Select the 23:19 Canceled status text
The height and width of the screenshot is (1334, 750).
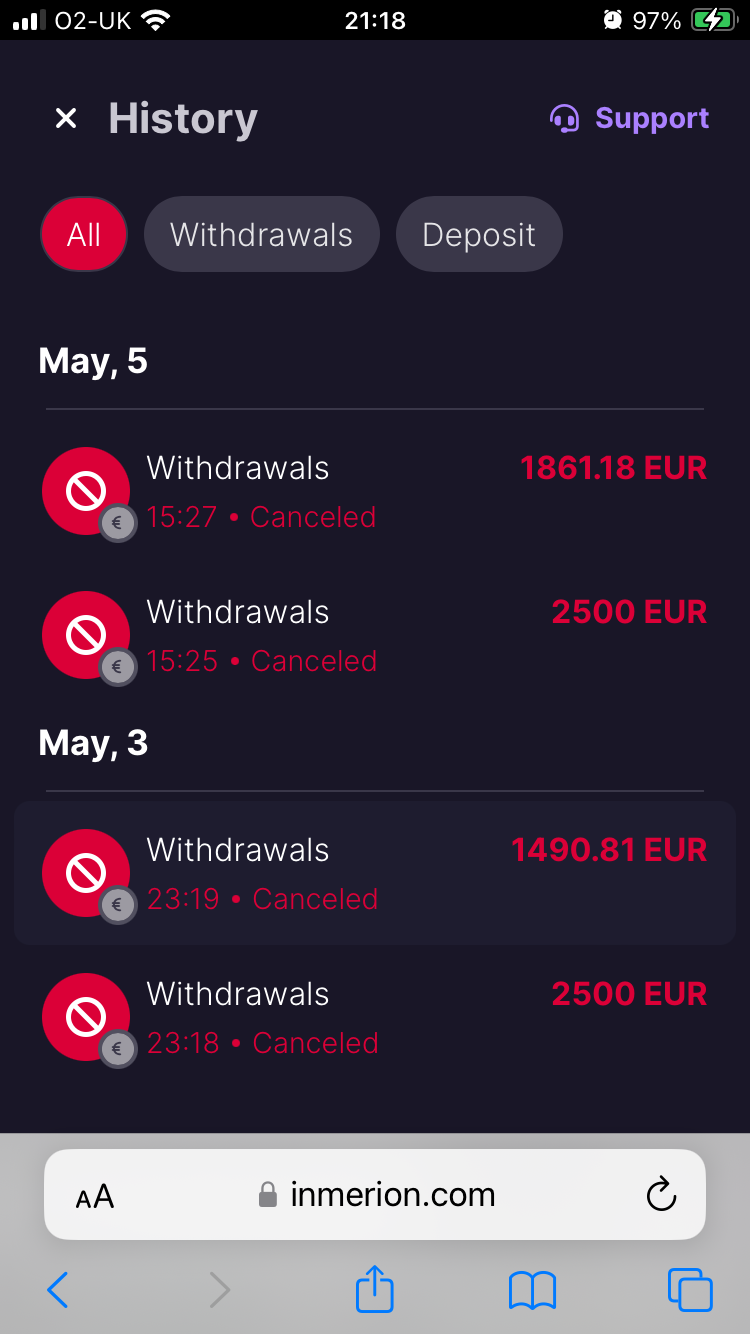tap(262, 899)
